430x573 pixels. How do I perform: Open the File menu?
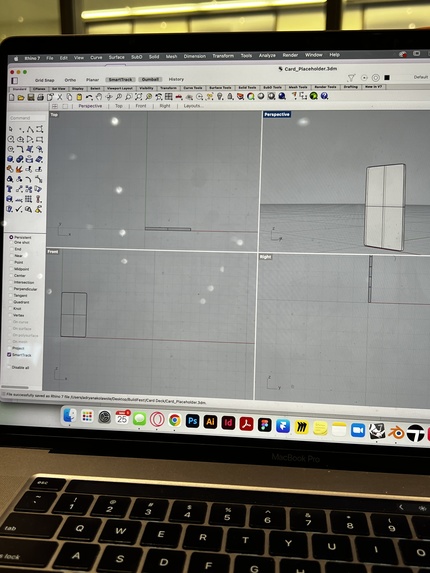point(50,58)
